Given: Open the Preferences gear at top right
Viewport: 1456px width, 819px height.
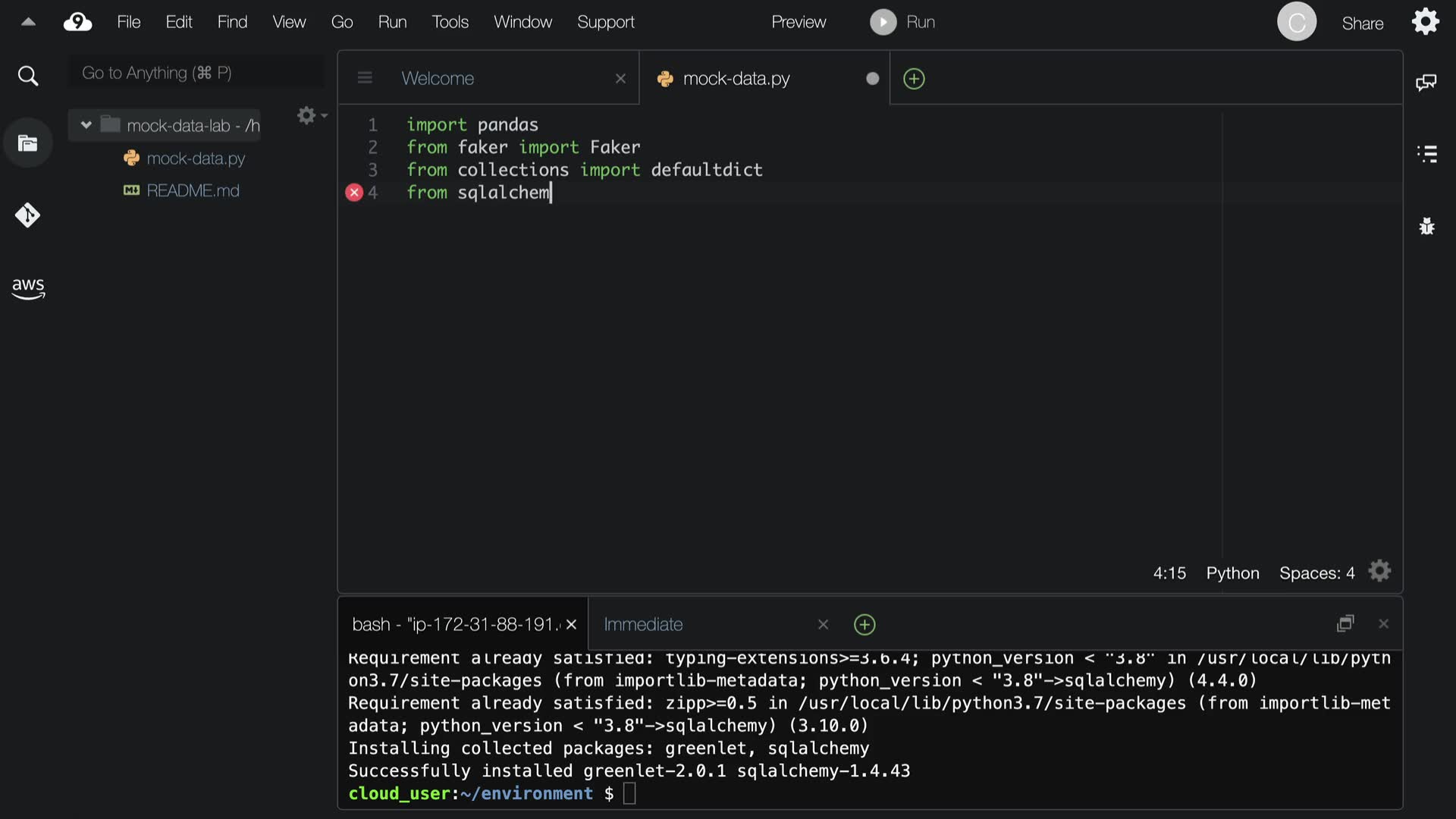Looking at the screenshot, I should coord(1425,22).
